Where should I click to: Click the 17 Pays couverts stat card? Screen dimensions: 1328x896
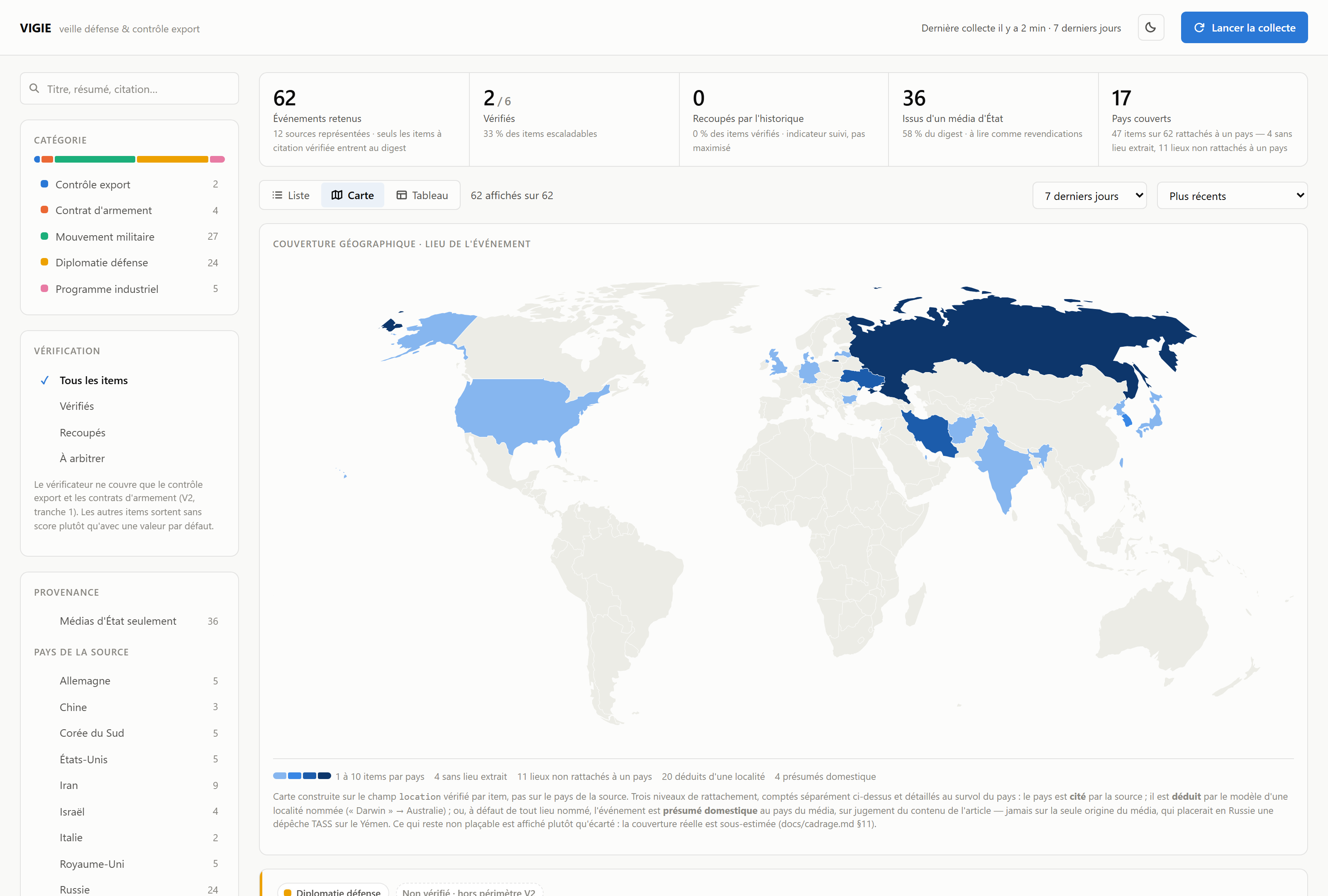[x=1202, y=119]
